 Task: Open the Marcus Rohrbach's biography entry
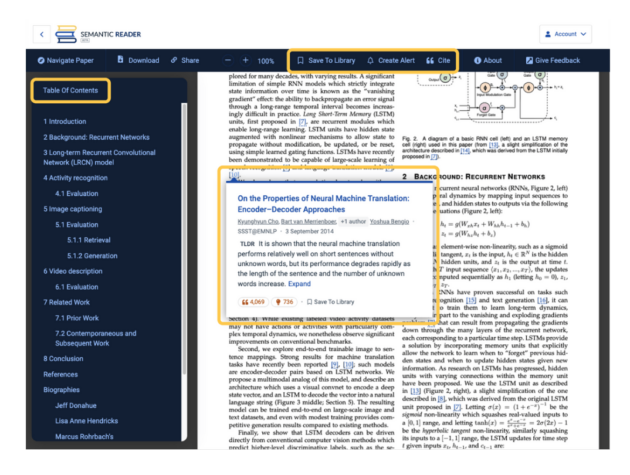pyautogui.click(x=84, y=436)
